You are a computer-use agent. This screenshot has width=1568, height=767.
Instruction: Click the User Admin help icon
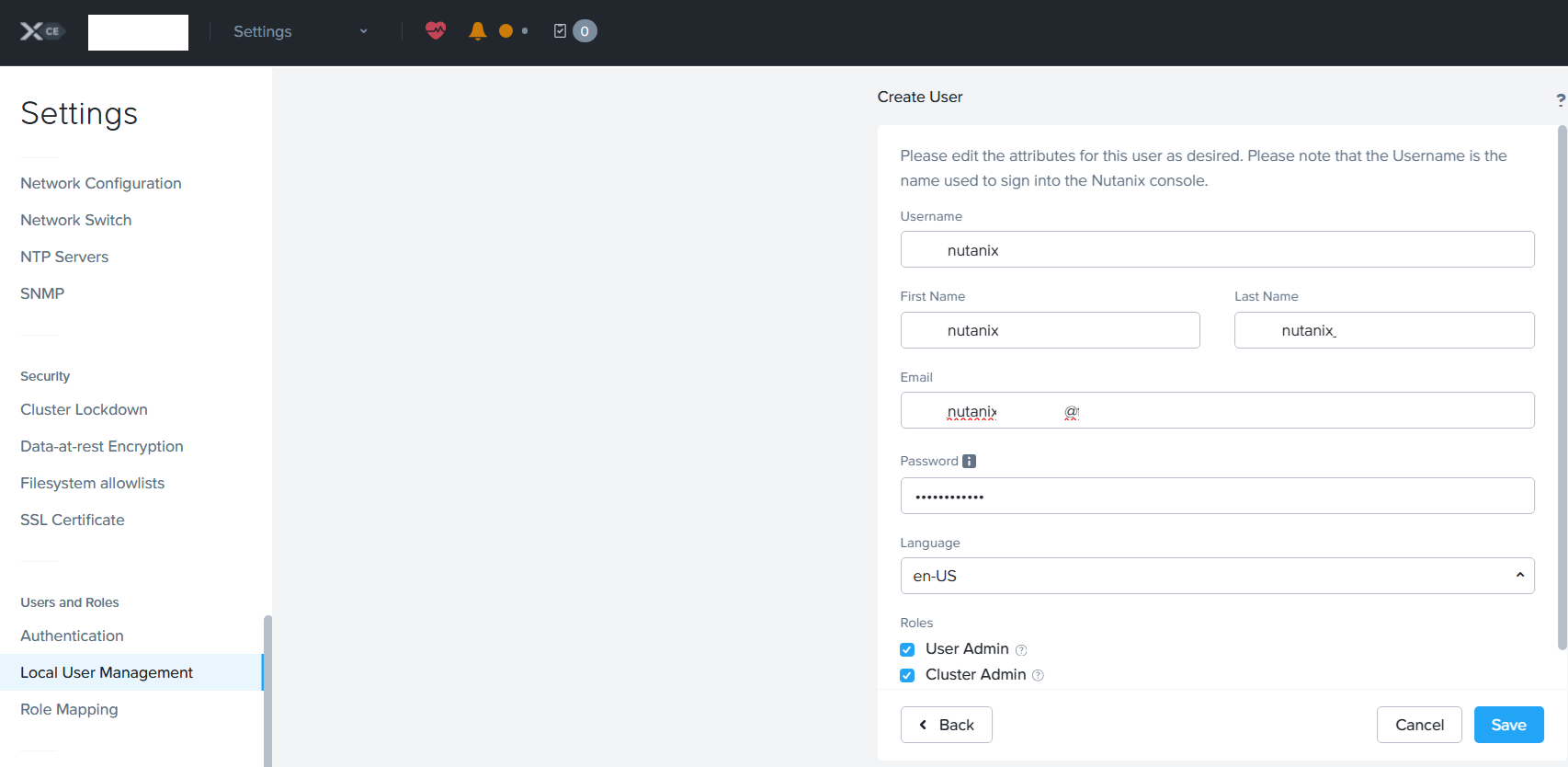point(1021,650)
